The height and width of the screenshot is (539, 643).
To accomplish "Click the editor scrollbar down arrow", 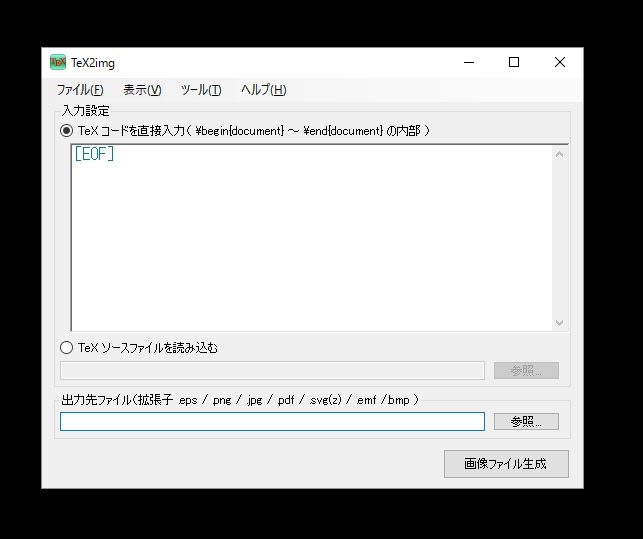I will tap(559, 322).
